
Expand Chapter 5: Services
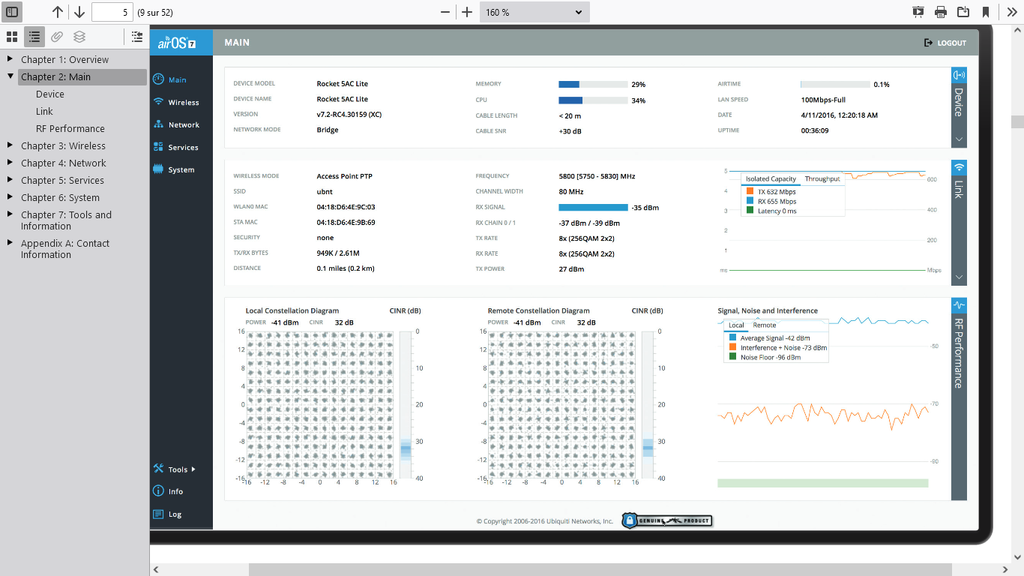[x=10, y=180]
